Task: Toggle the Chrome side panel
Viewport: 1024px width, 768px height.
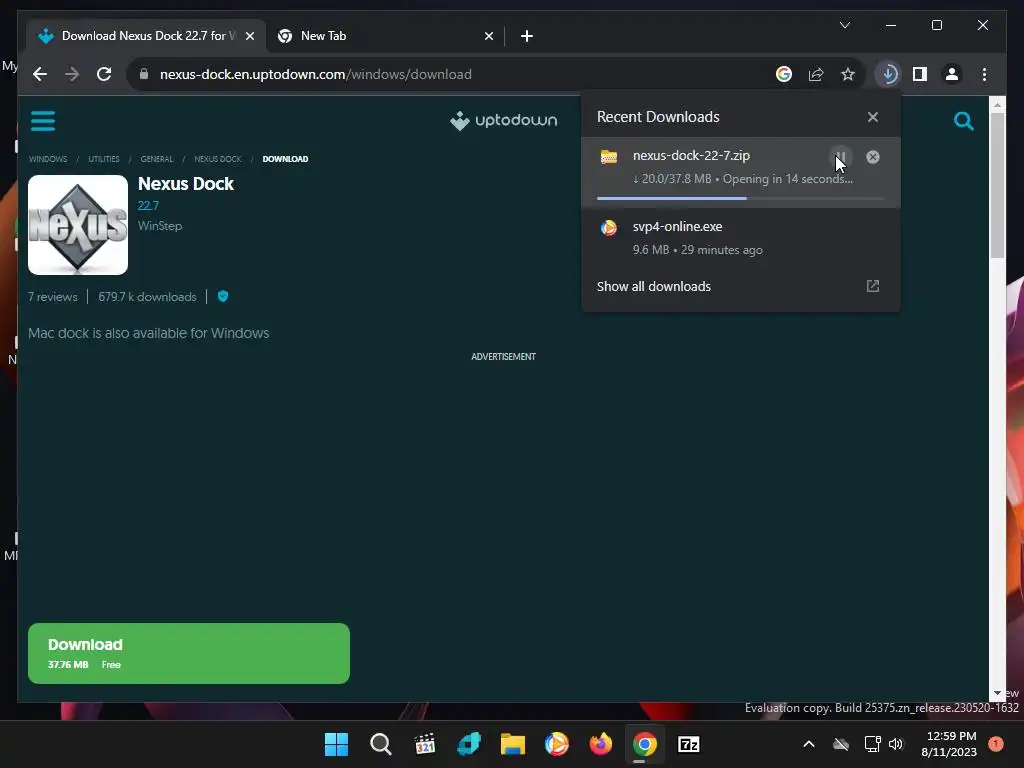Action: click(x=920, y=74)
